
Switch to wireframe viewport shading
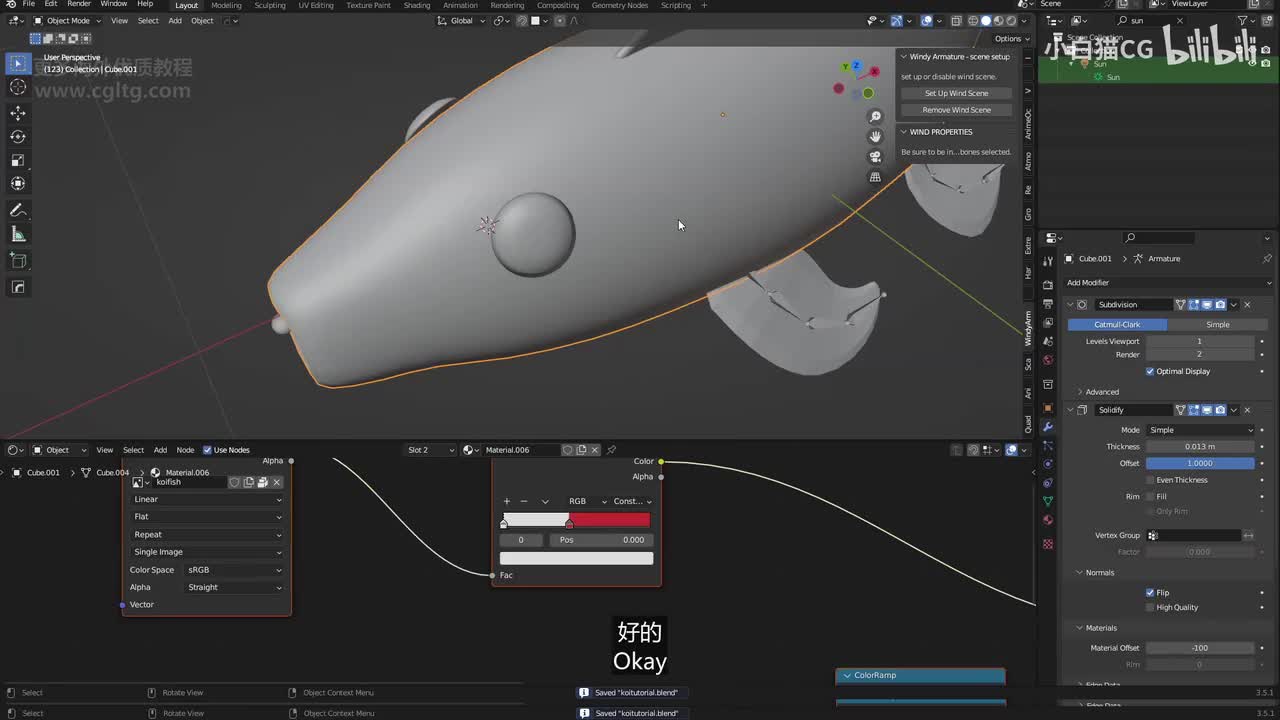coord(973,20)
